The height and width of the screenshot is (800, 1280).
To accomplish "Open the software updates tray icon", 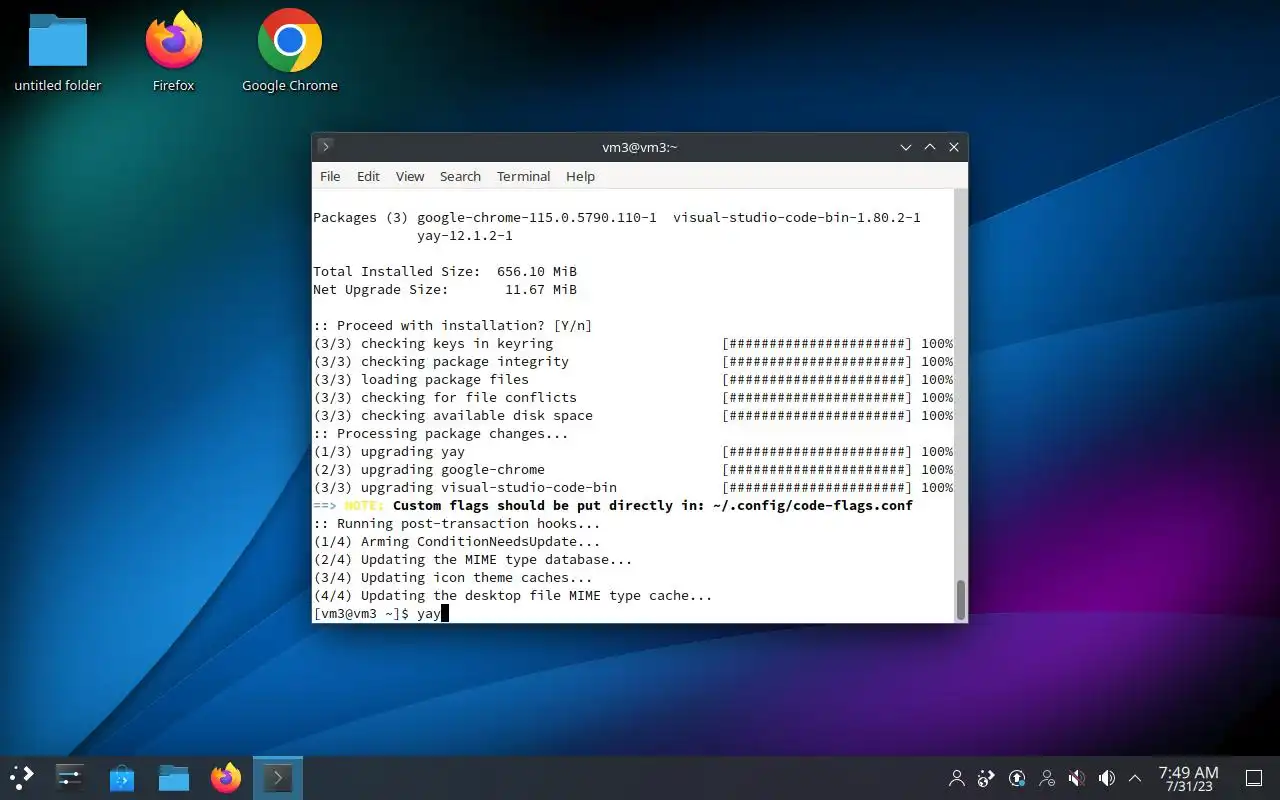I will click(x=1017, y=777).
